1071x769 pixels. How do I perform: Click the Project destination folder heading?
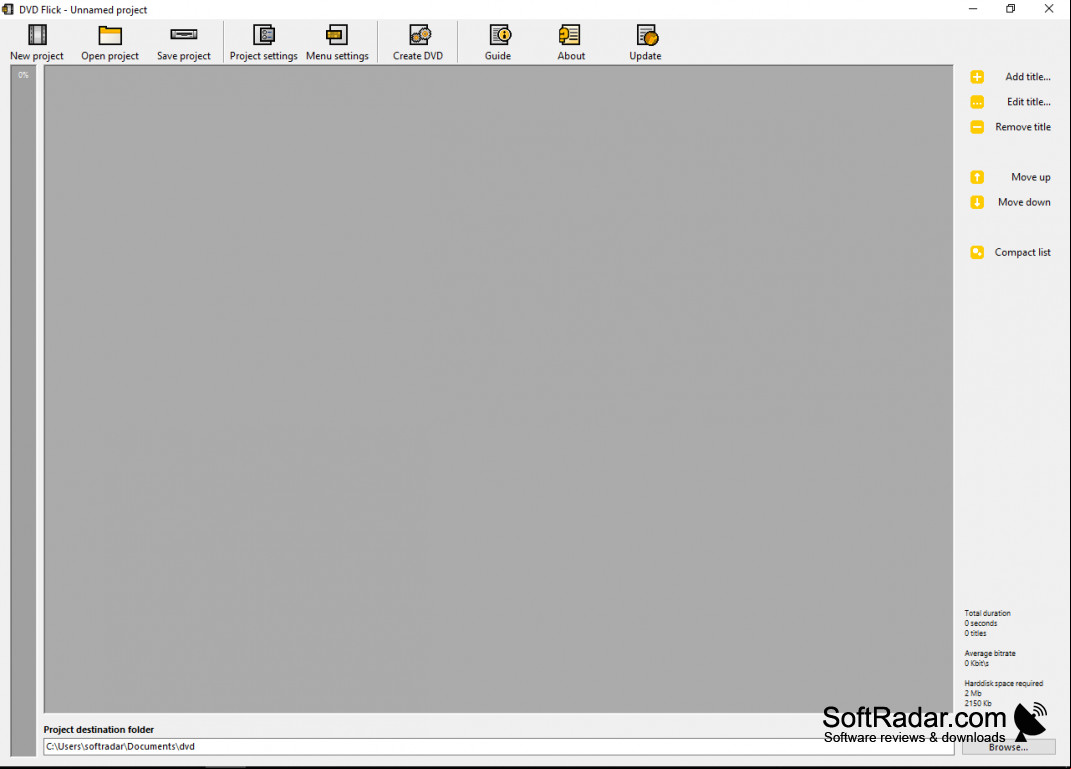point(99,729)
